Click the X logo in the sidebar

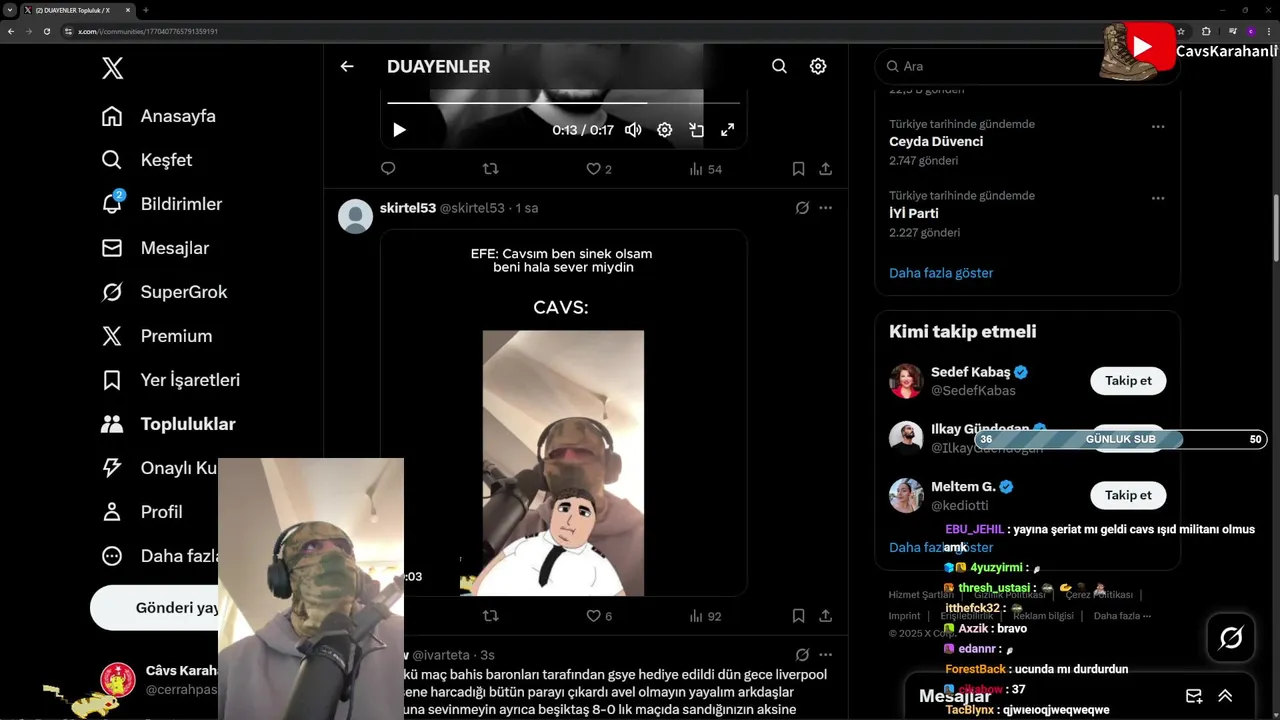pyautogui.click(x=113, y=68)
